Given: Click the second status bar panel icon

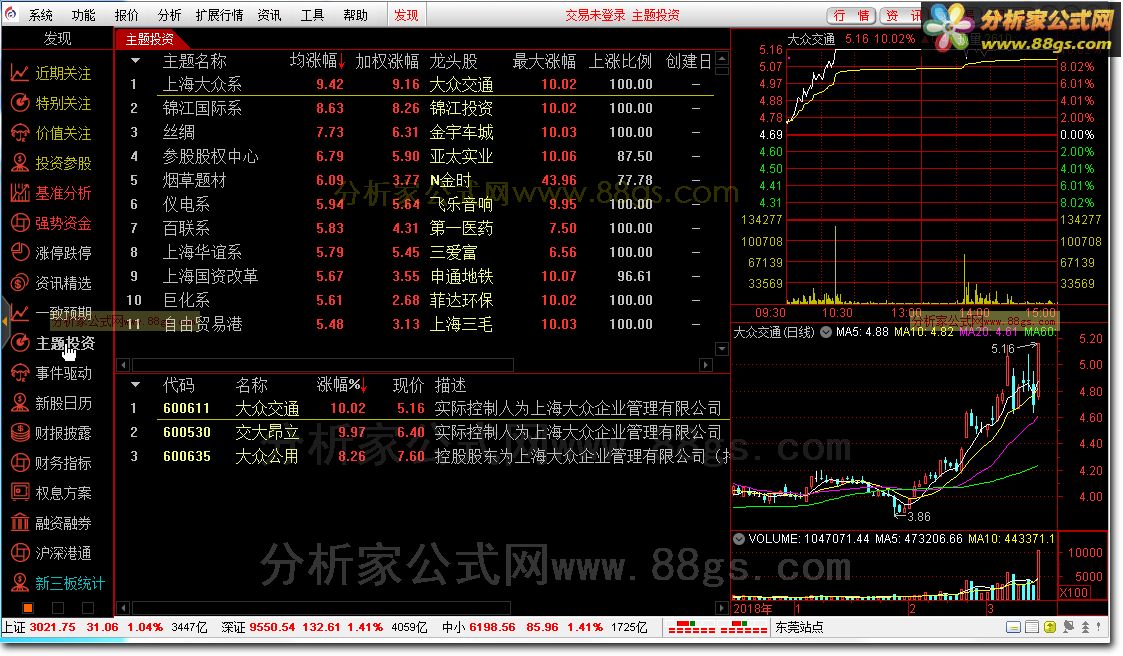Looking at the screenshot, I should point(1031,627).
